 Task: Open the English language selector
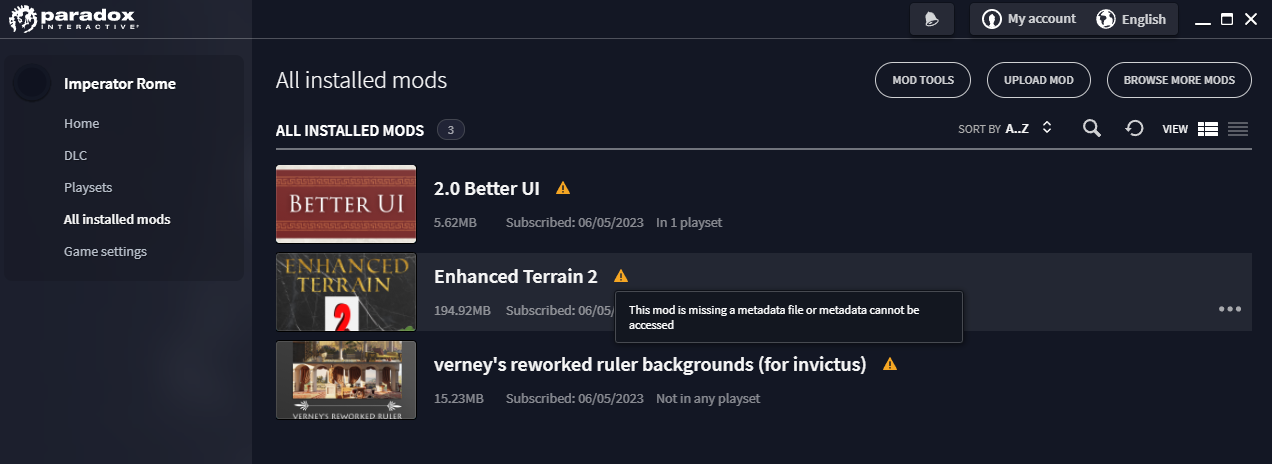point(1131,19)
